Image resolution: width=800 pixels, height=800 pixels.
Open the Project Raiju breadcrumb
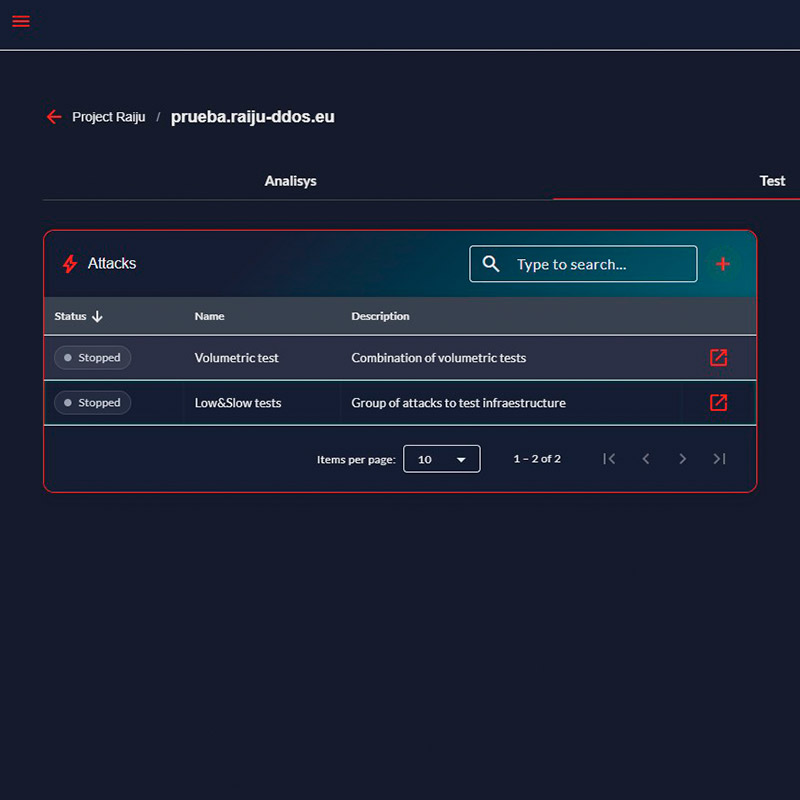click(109, 117)
